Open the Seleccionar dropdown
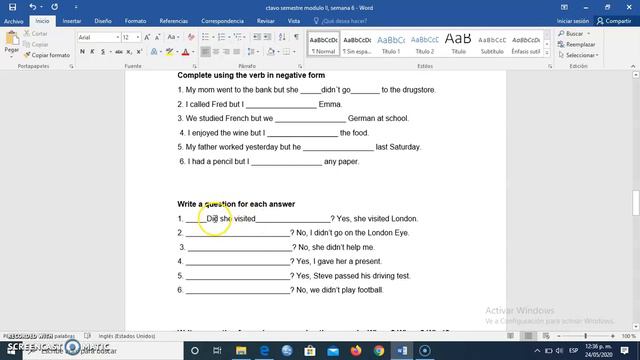The image size is (640, 360). click(579, 55)
